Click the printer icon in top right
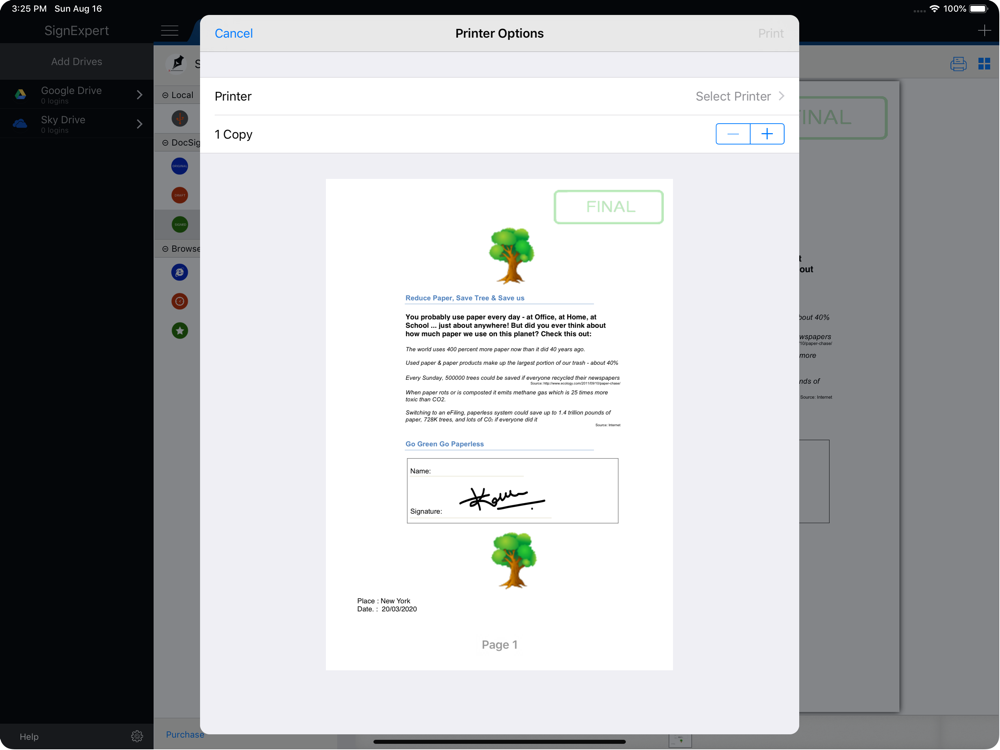The width and height of the screenshot is (1000, 750). pyautogui.click(x=958, y=64)
